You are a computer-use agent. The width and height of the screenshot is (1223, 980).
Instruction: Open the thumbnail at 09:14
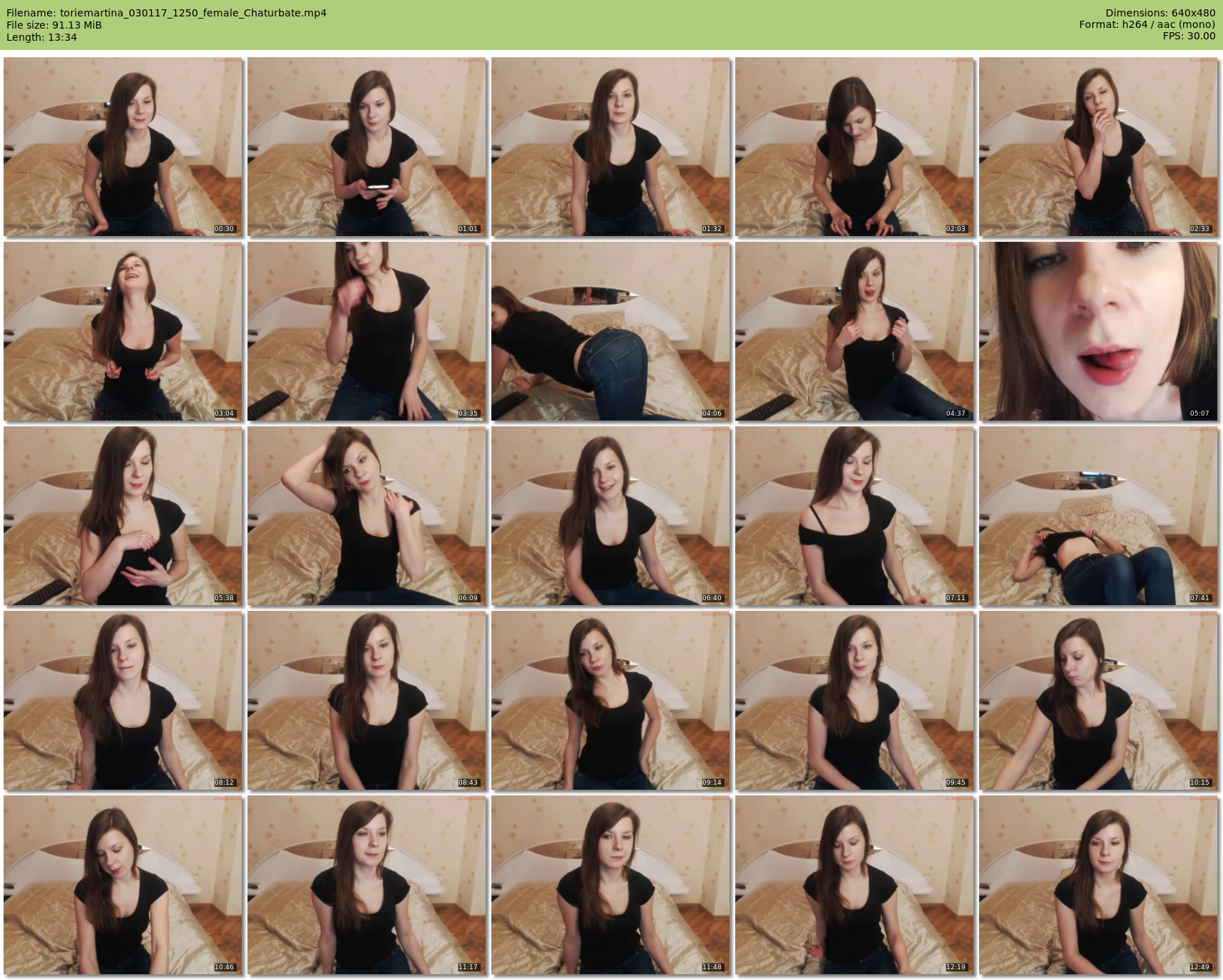[611, 700]
